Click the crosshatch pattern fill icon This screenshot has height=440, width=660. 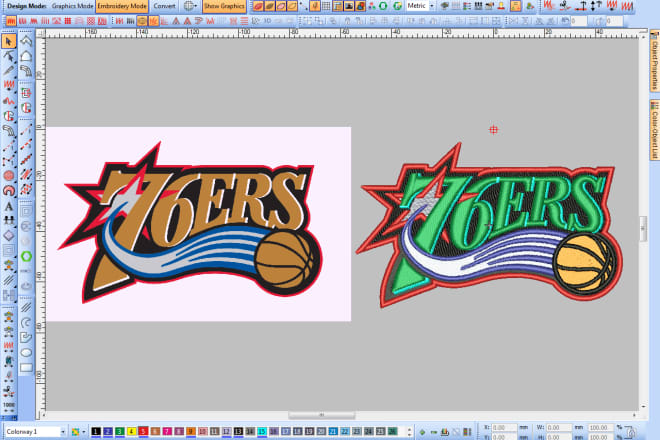(x=90, y=21)
